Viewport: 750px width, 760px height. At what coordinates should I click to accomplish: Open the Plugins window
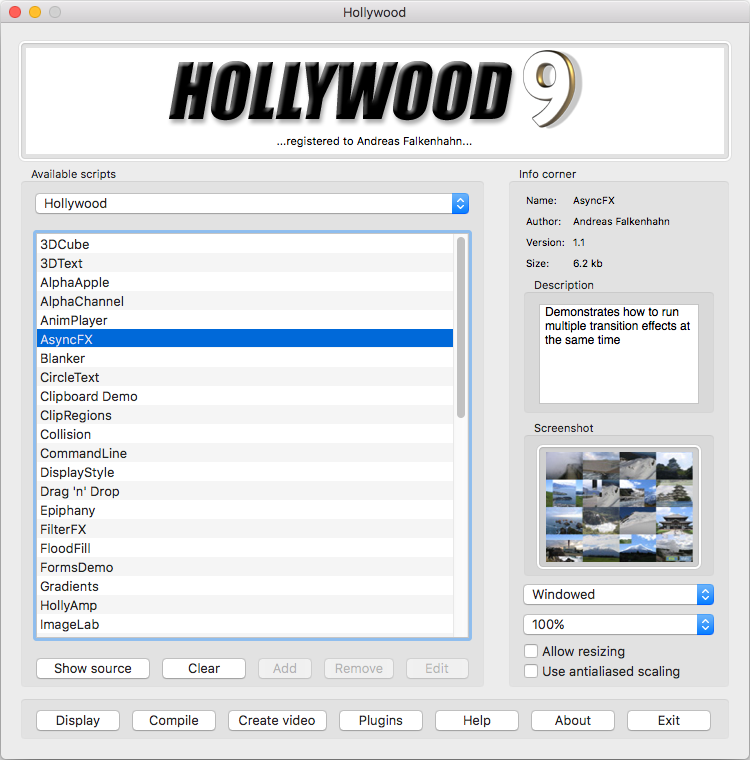coord(381,720)
